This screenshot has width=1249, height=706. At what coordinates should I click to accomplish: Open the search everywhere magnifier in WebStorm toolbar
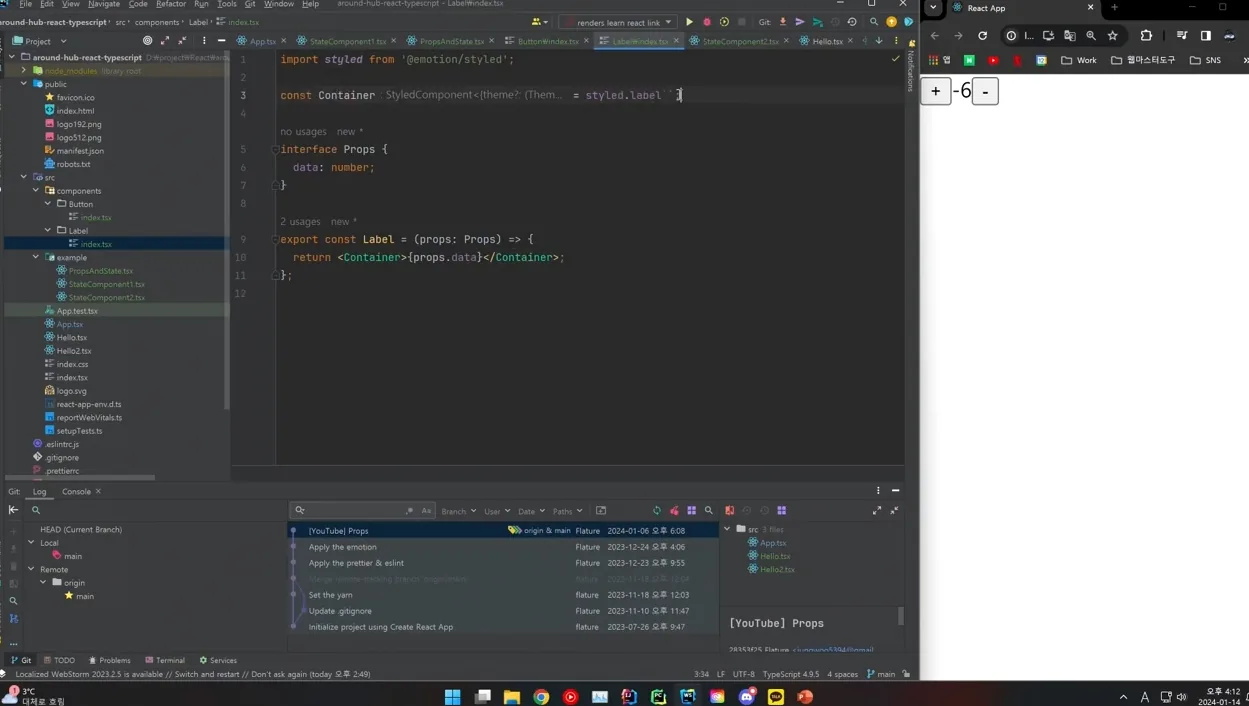pos(874,22)
